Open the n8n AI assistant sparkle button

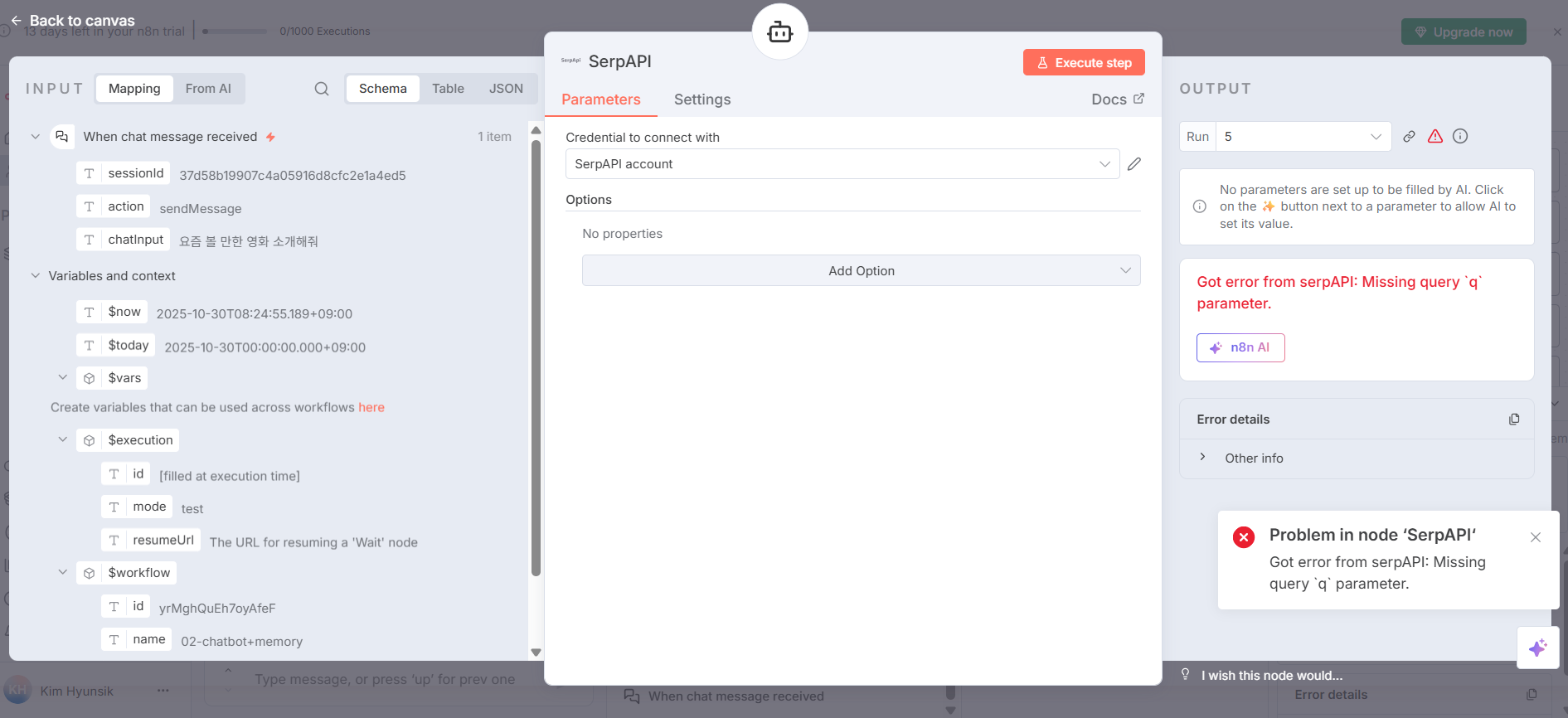point(1537,648)
